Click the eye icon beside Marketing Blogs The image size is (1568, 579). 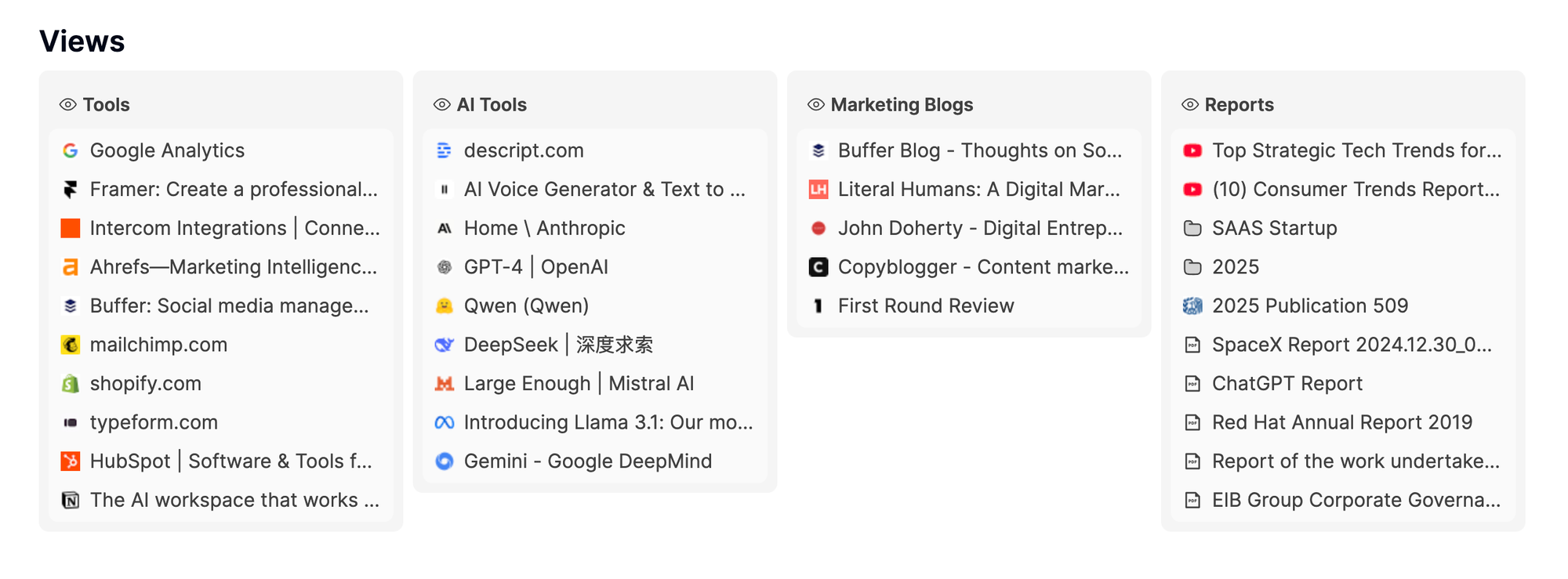(816, 105)
